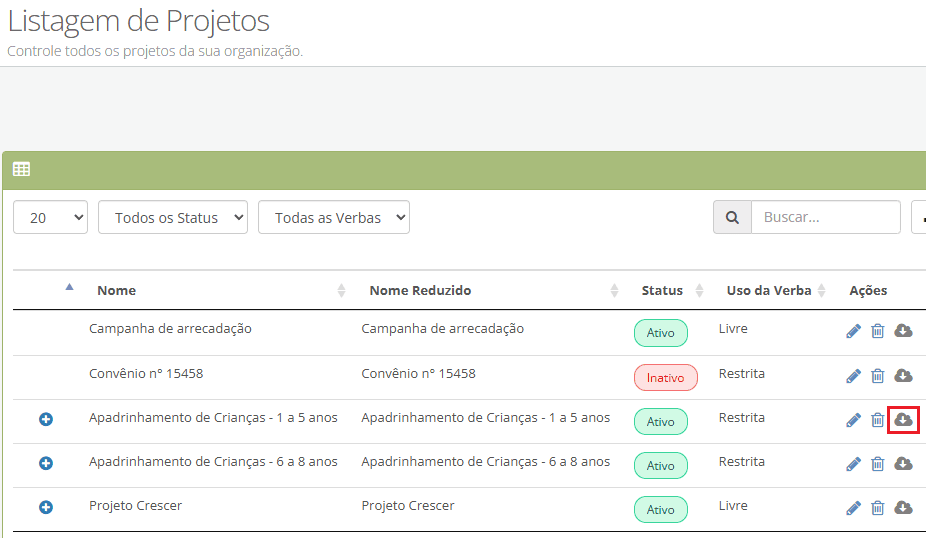
Task: Download Apadrinhamento de Crianças 1 a 5 anos
Action: [903, 420]
